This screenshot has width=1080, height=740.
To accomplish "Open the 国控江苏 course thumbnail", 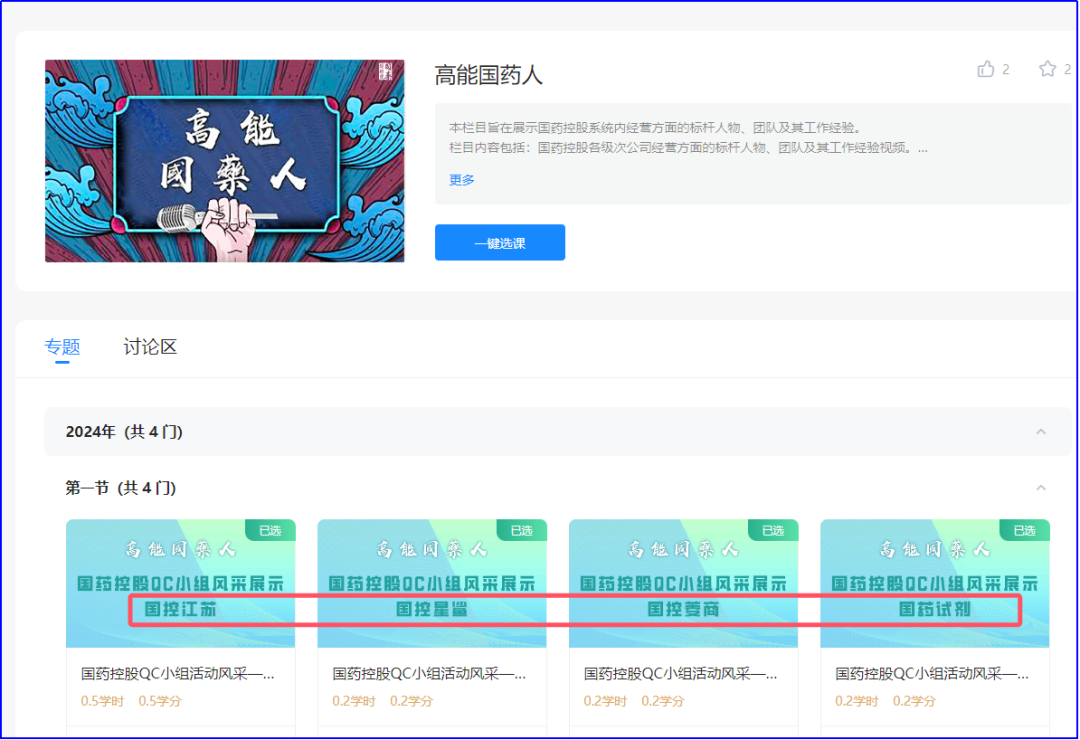I will pos(180,583).
